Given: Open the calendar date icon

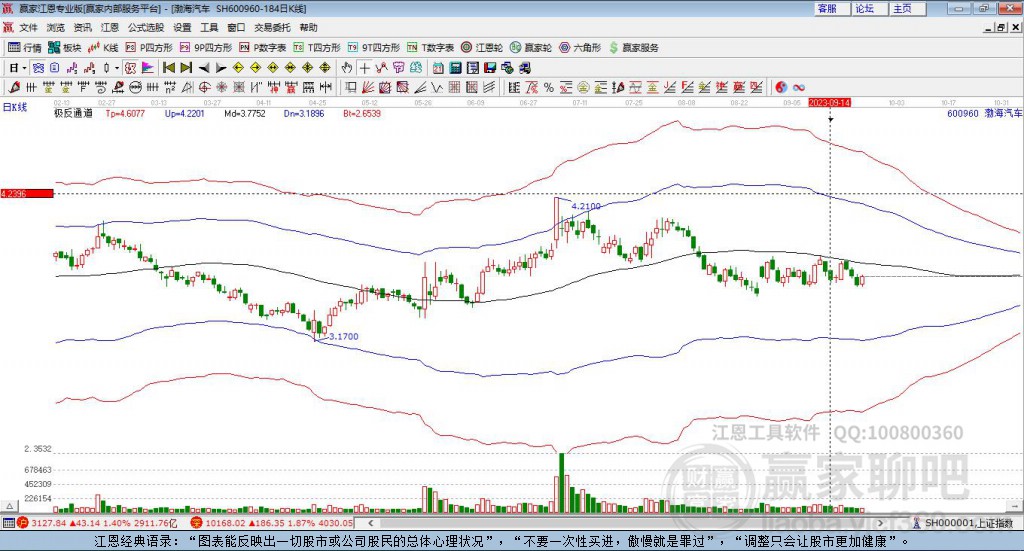Looking at the screenshot, I should (438, 68).
